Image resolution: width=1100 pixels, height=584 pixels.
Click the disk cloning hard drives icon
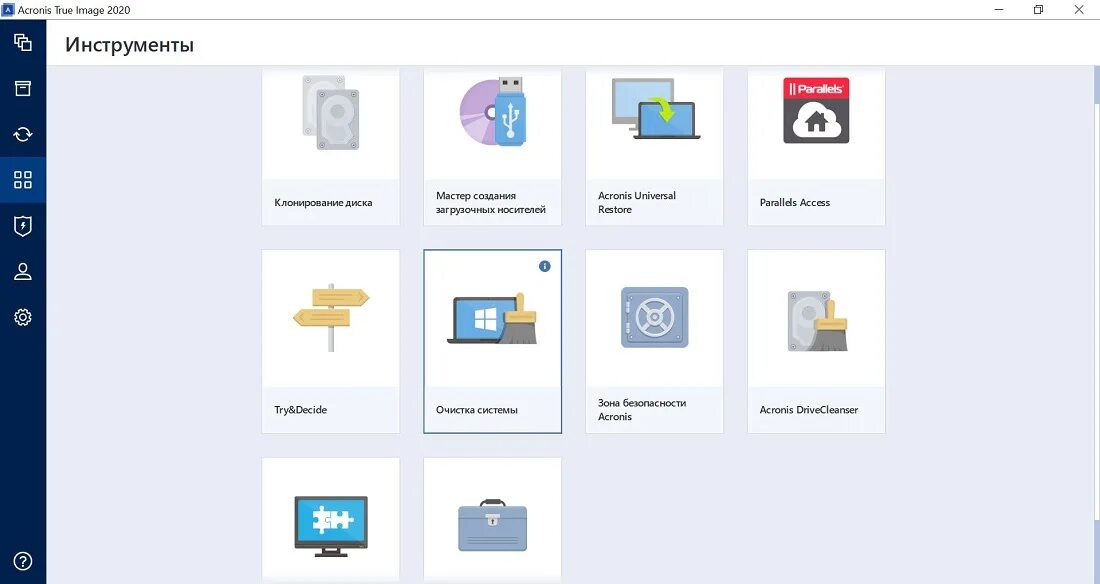(x=330, y=112)
